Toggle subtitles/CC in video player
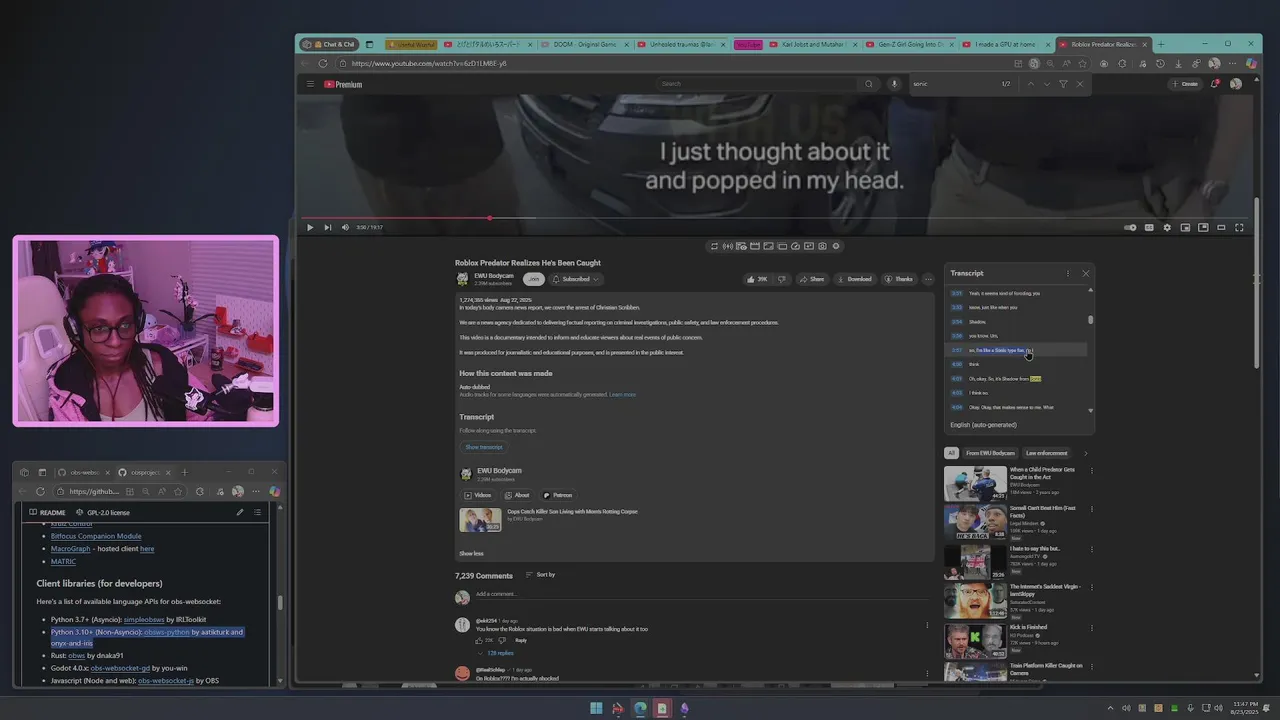 pos(1149,228)
